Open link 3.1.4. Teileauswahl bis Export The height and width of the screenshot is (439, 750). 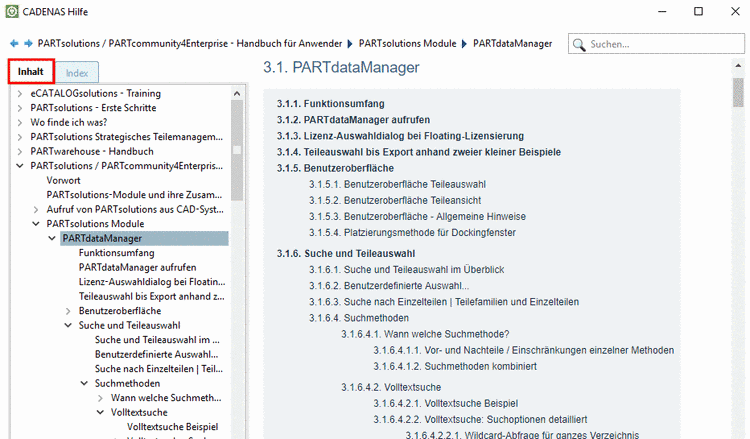tap(419, 152)
